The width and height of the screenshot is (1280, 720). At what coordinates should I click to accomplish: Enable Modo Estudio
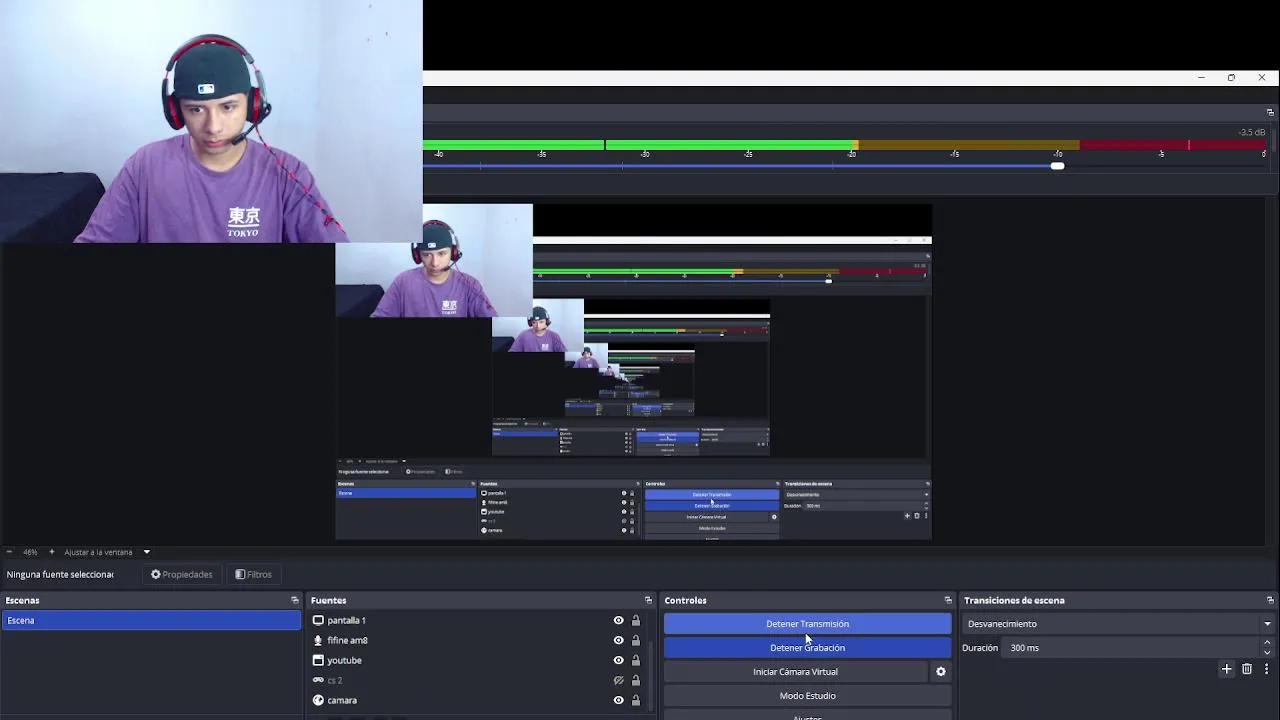coord(807,696)
